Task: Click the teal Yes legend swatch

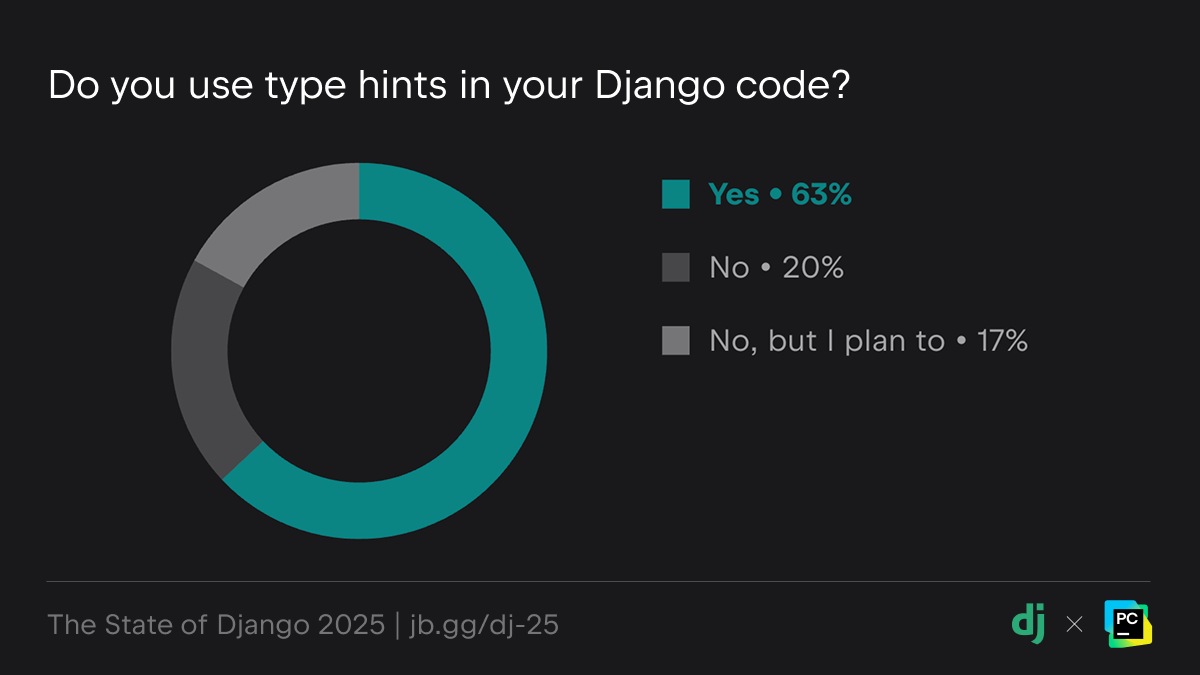Action: coord(676,194)
